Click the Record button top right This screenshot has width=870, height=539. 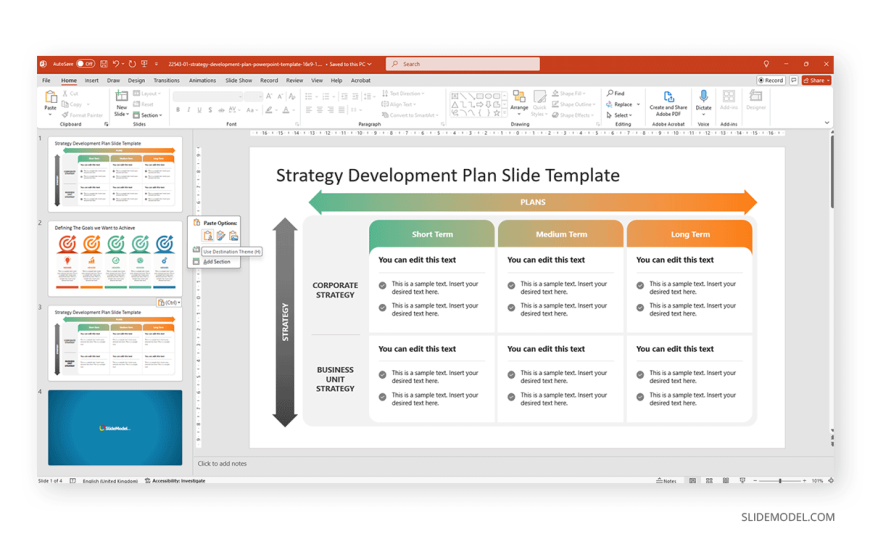(x=770, y=80)
